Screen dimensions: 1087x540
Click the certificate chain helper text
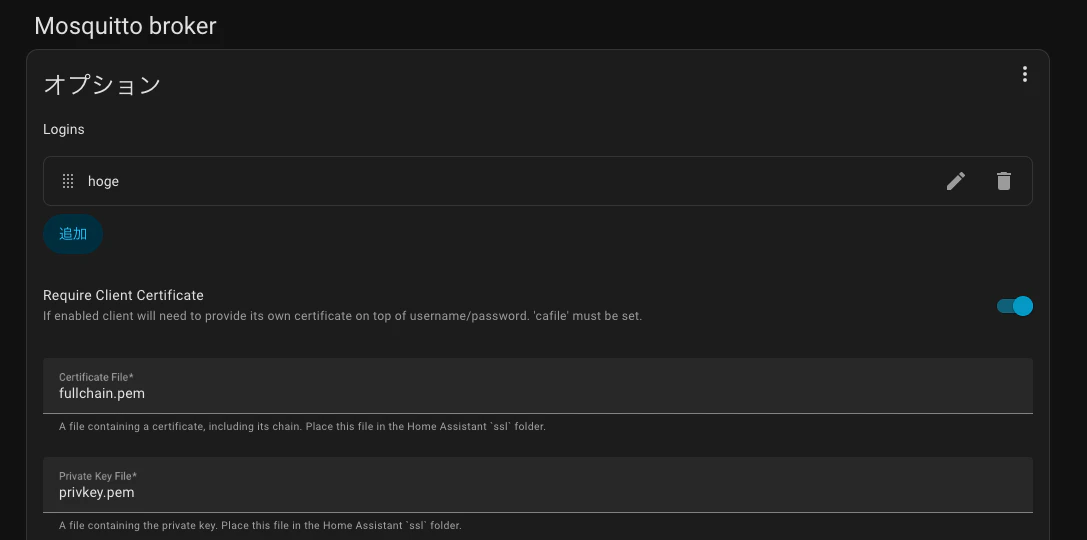(x=302, y=426)
